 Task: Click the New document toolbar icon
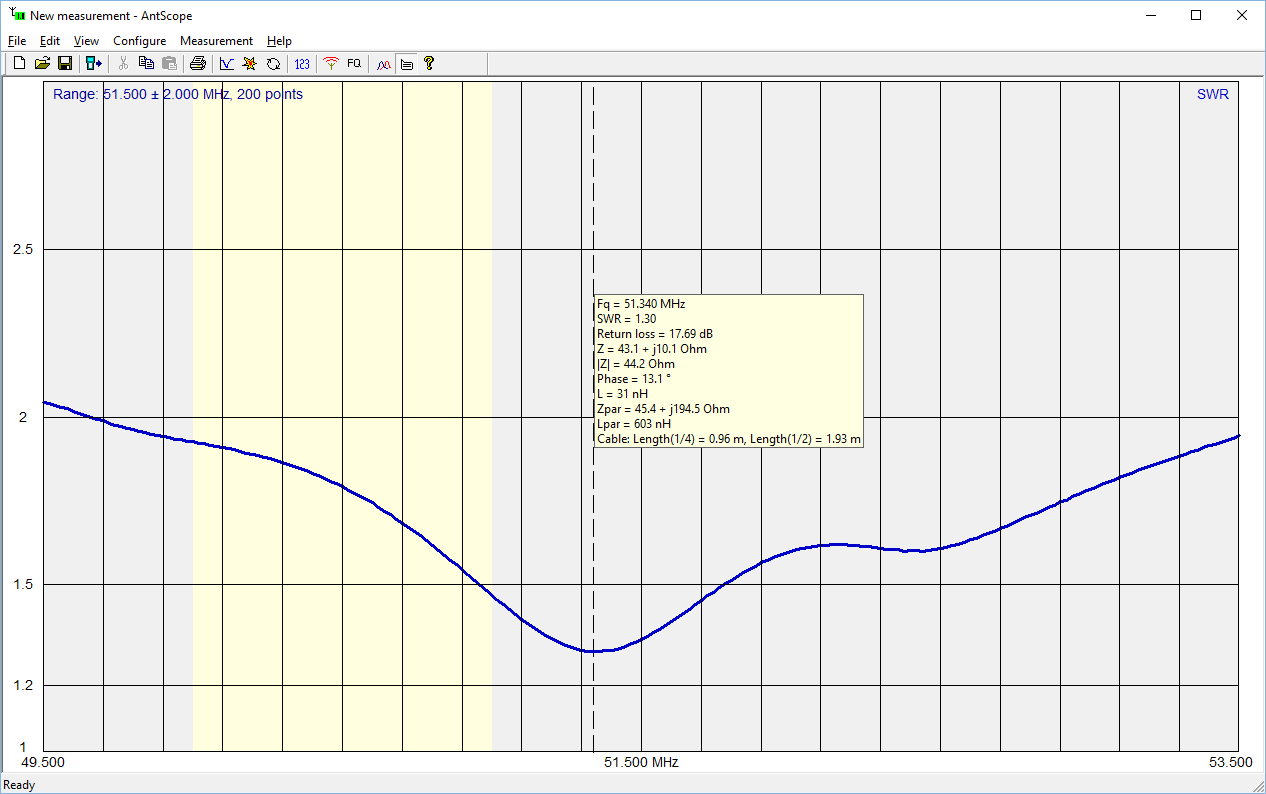pyautogui.click(x=19, y=64)
